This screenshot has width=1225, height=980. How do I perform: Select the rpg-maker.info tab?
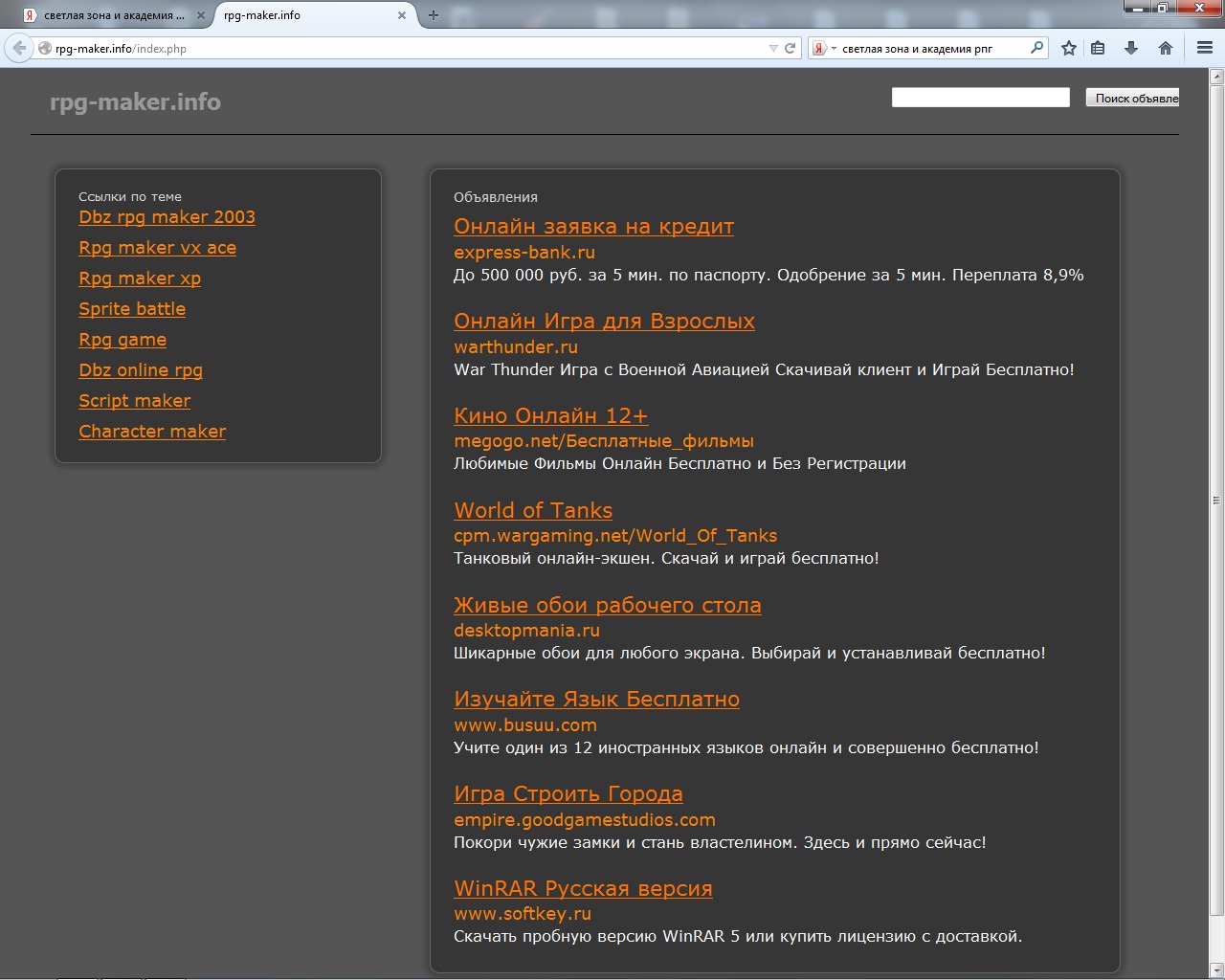315,15
